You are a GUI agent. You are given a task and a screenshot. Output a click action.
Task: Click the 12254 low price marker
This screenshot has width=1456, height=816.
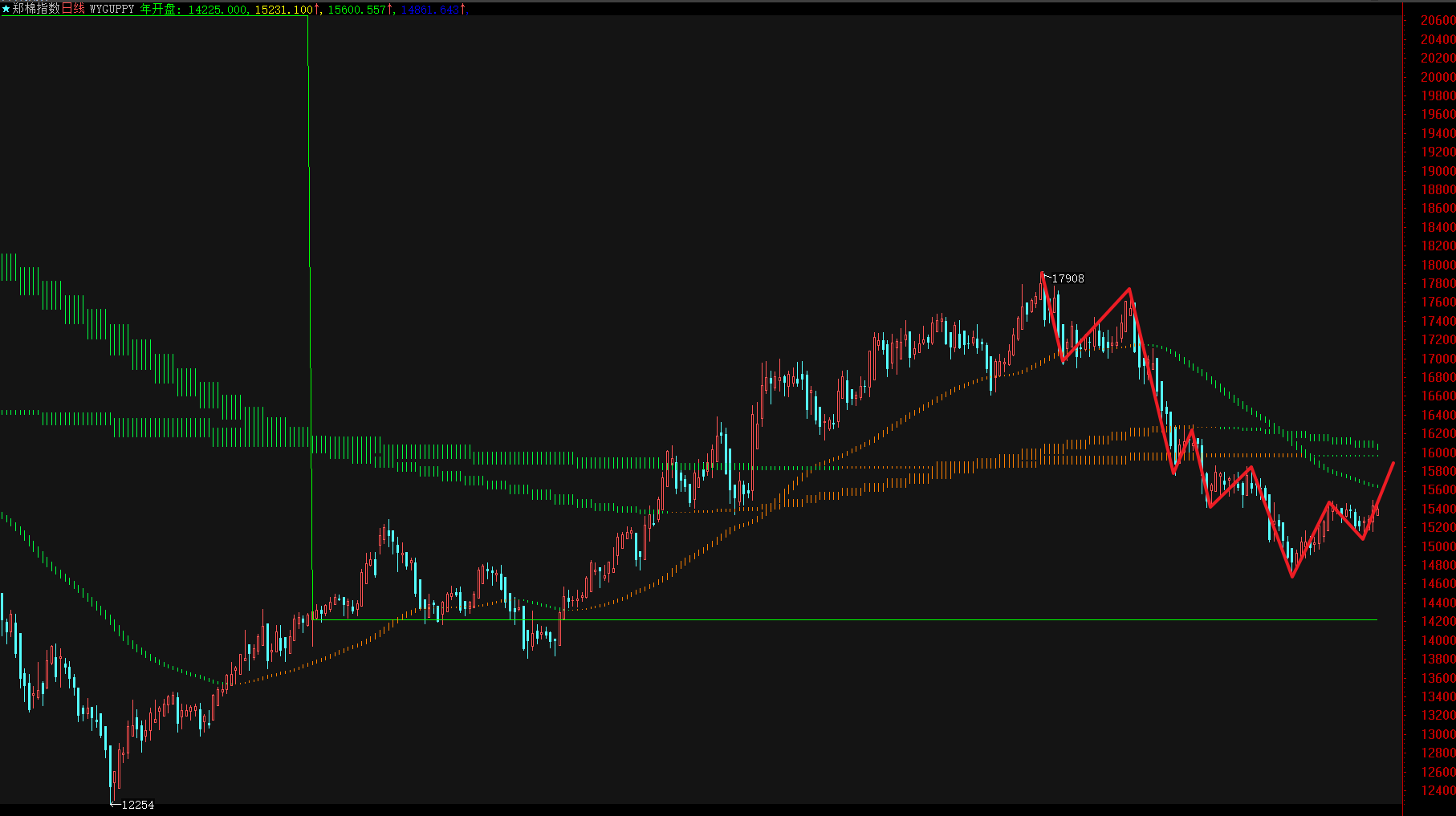pos(137,805)
